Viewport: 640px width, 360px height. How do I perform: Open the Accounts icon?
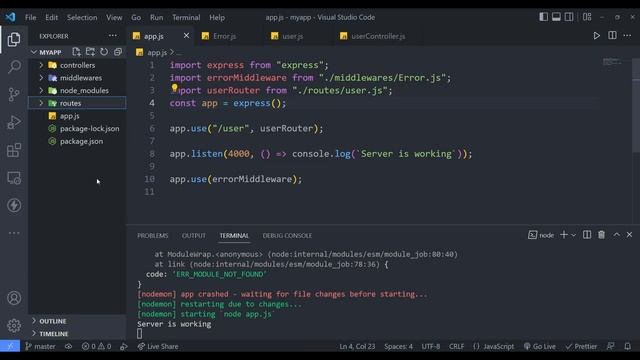(14, 298)
